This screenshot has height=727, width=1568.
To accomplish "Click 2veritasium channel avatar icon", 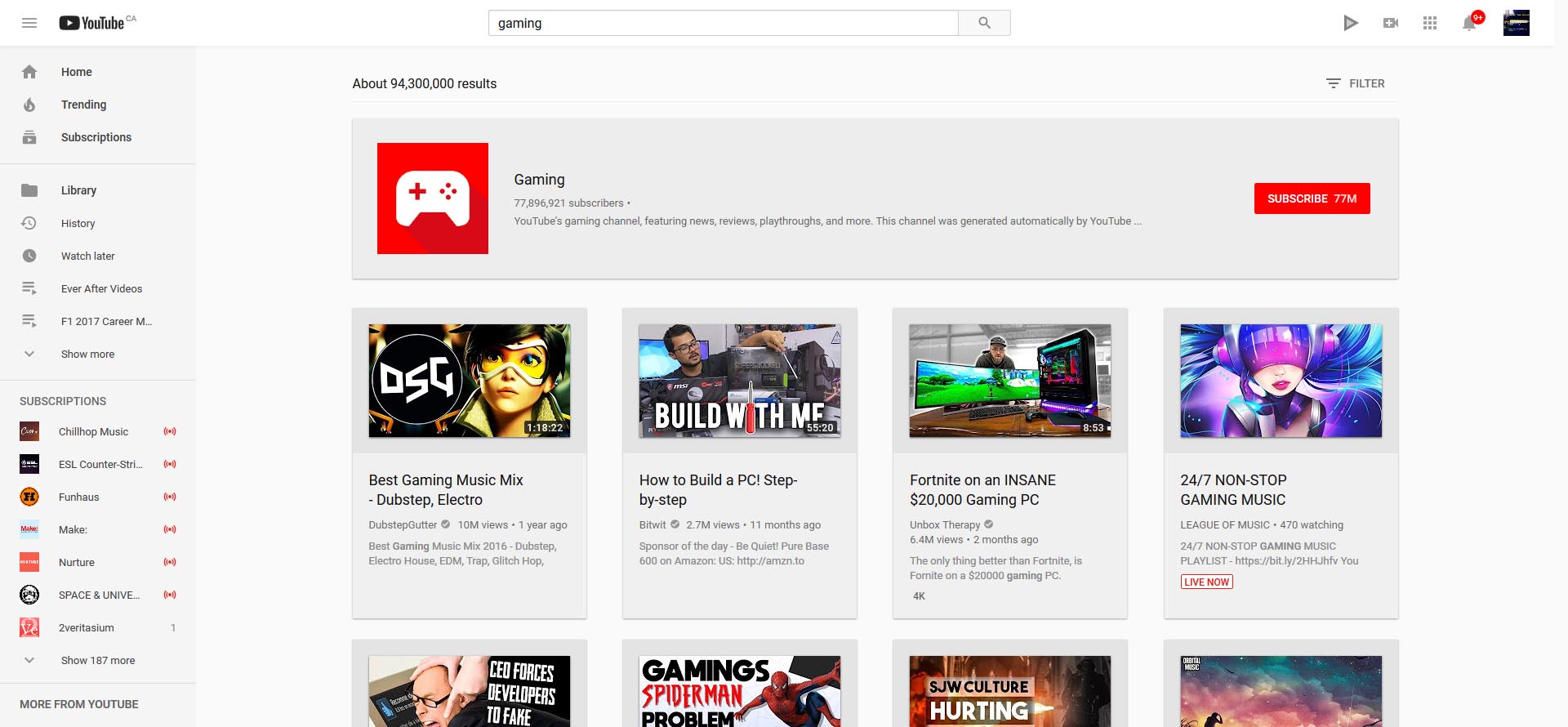I will pyautogui.click(x=29, y=627).
